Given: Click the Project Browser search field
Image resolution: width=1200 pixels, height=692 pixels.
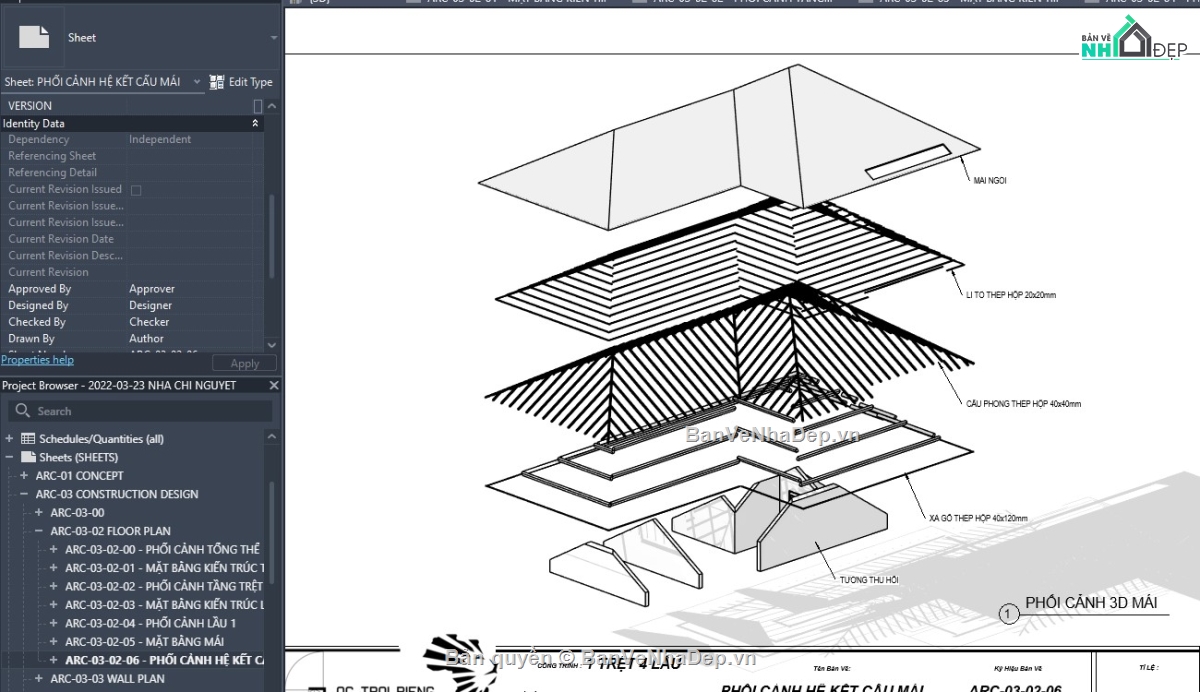Looking at the screenshot, I should click(x=140, y=411).
